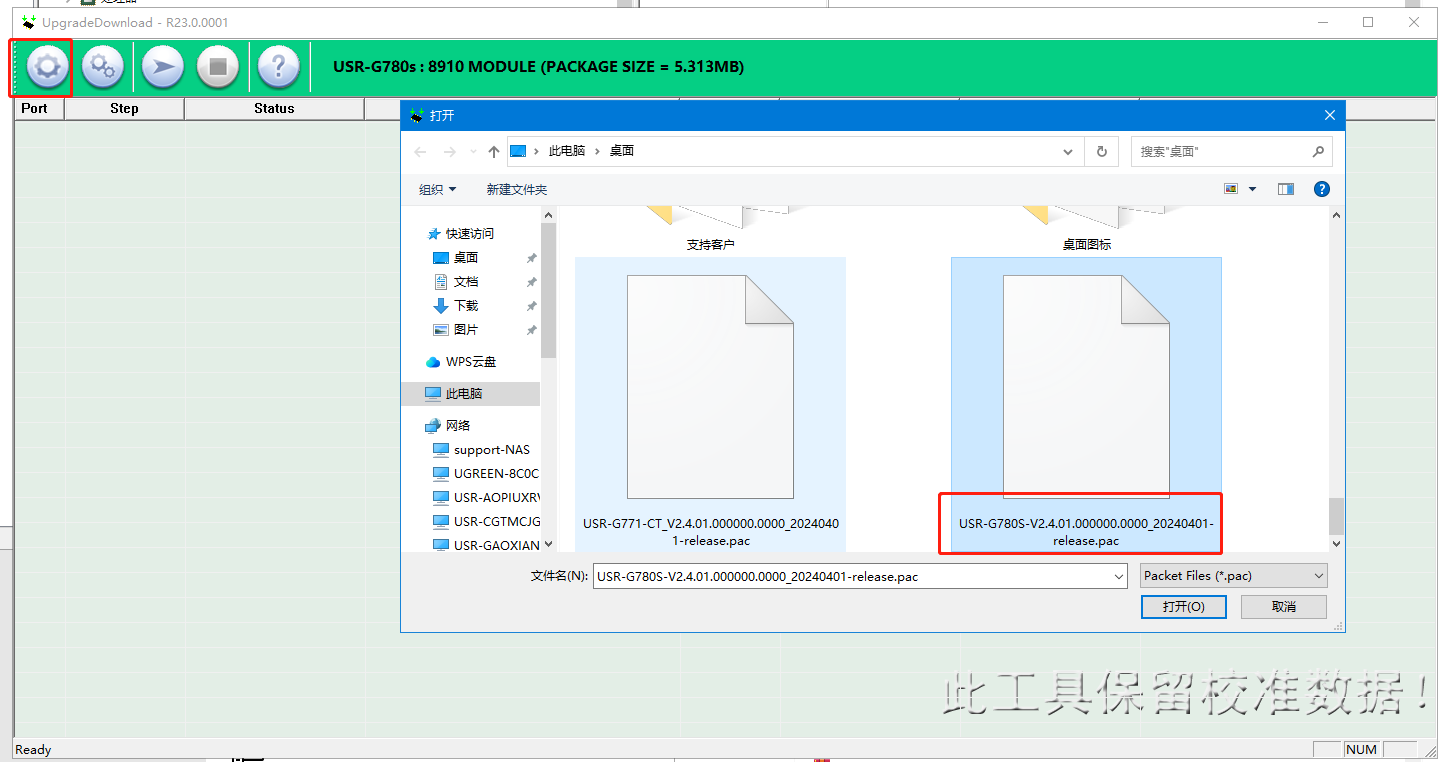Screen dimensions: 1439x762
Task: Click the 取消 button
Action: click(x=1284, y=607)
